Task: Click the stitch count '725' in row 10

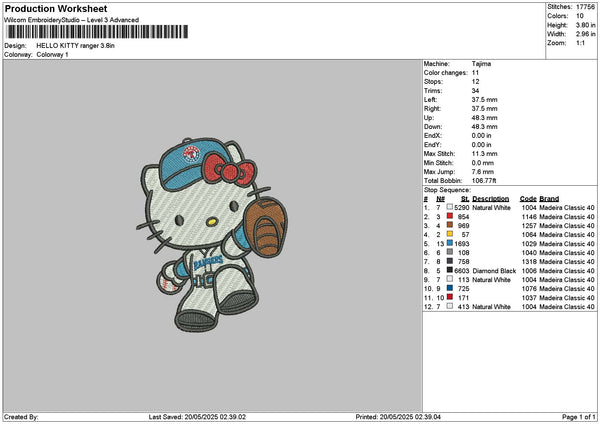Action: (463, 289)
